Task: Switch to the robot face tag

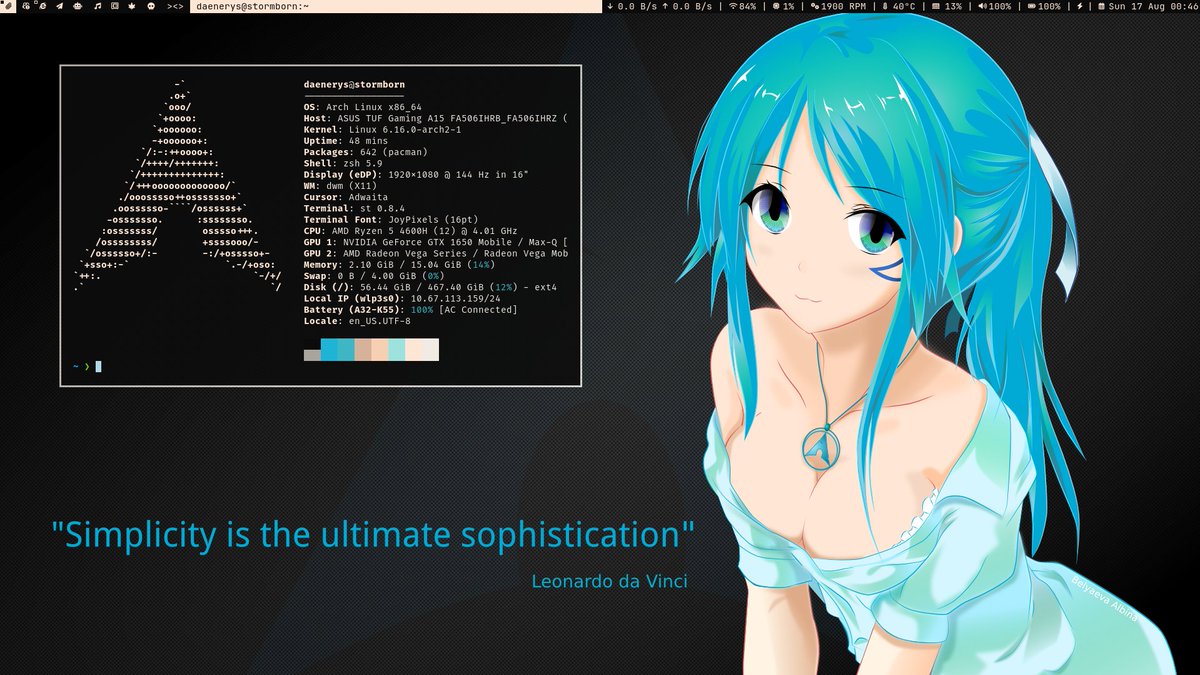Action: point(78,6)
